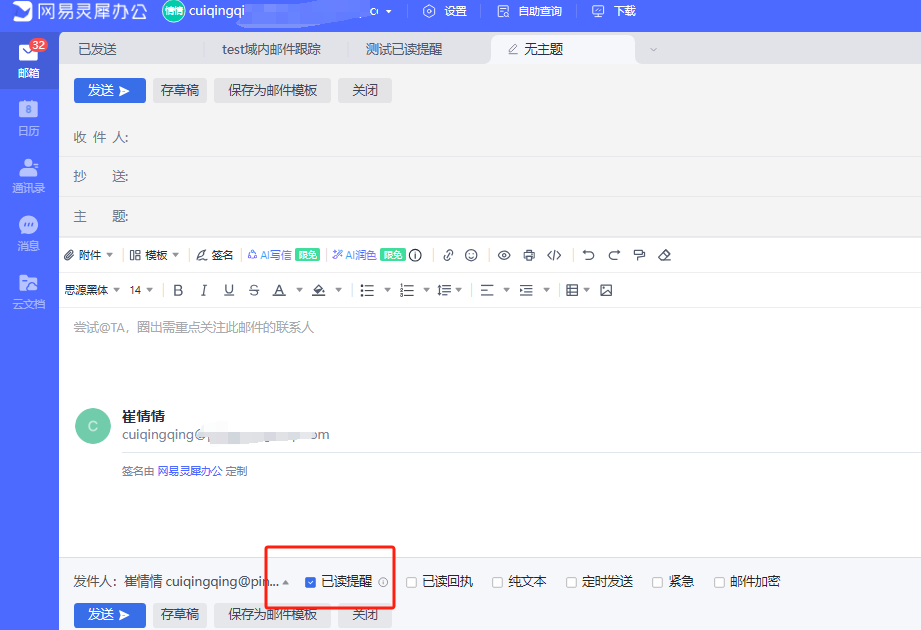Apply the highlight fill color swatch

click(318, 290)
